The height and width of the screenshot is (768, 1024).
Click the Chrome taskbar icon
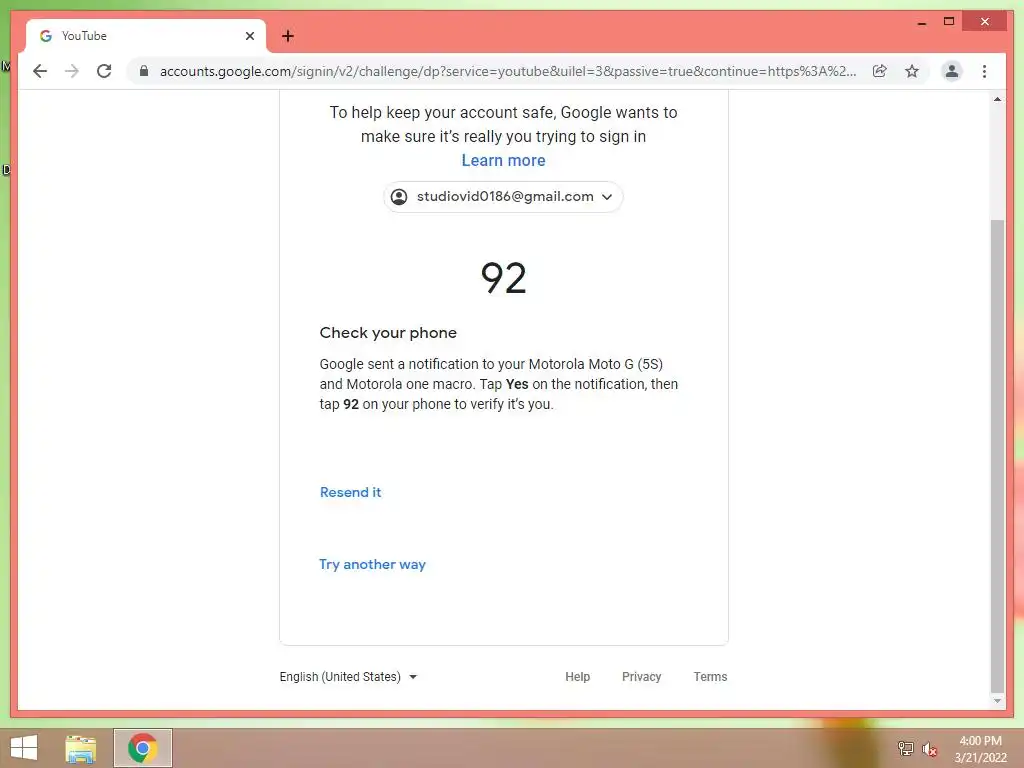click(142, 748)
